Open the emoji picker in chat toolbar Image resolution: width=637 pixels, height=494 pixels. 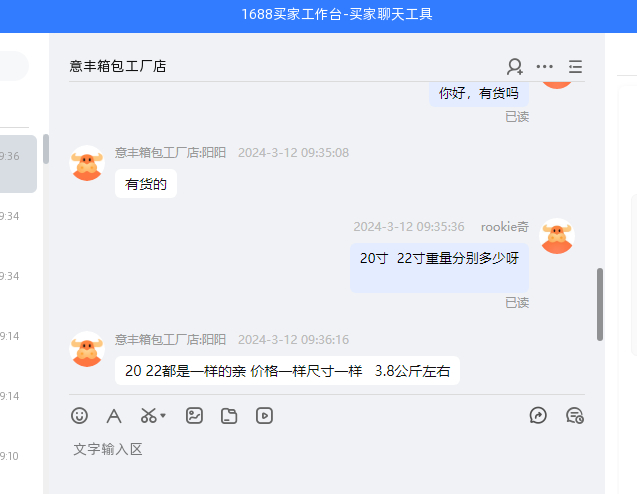pyautogui.click(x=79, y=416)
